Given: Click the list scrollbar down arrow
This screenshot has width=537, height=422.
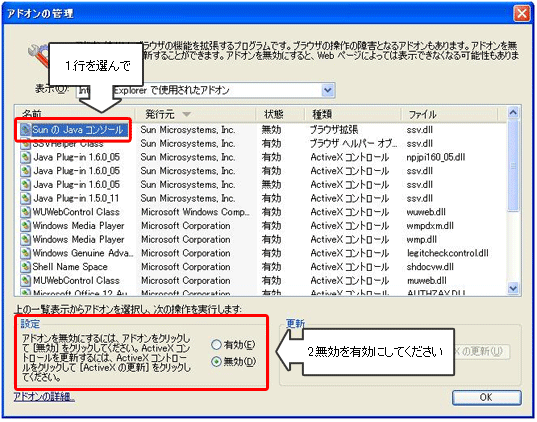Looking at the screenshot, I should [x=513, y=288].
